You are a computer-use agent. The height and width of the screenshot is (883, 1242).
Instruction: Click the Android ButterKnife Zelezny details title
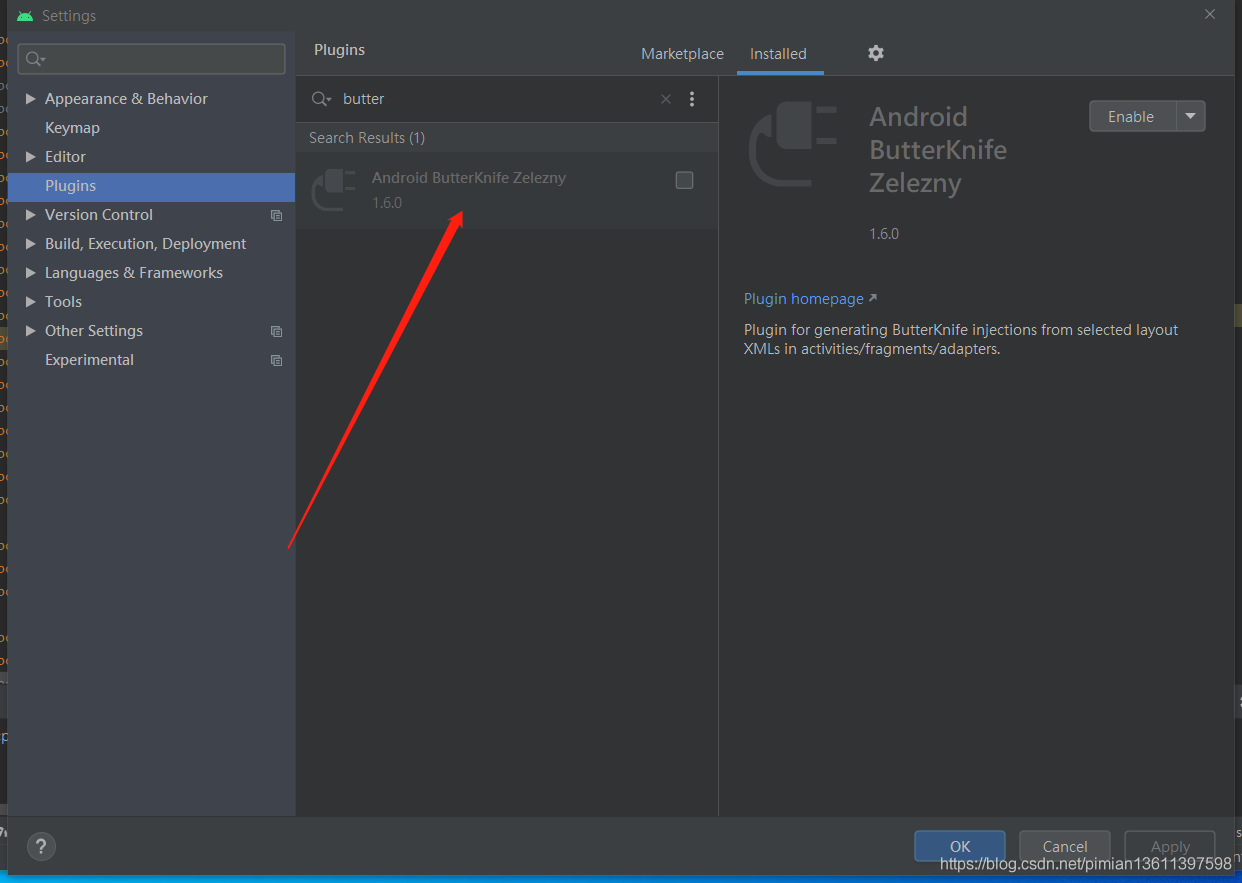click(938, 150)
